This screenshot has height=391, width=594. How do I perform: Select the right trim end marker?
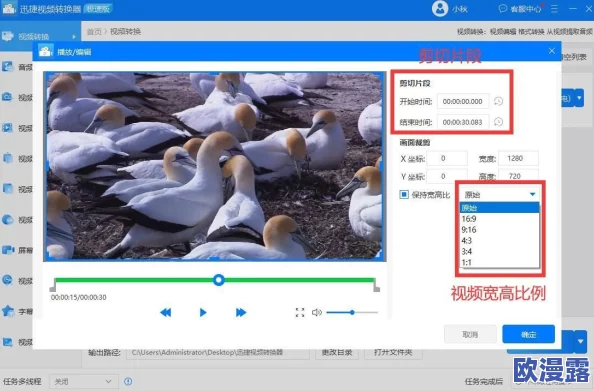point(376,285)
